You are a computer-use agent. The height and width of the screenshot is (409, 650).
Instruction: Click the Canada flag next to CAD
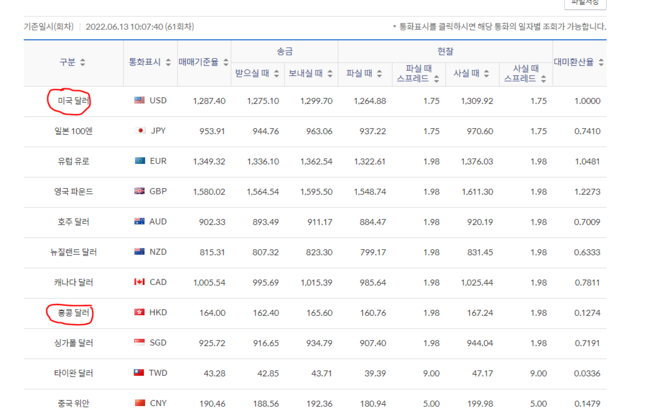pos(140,282)
